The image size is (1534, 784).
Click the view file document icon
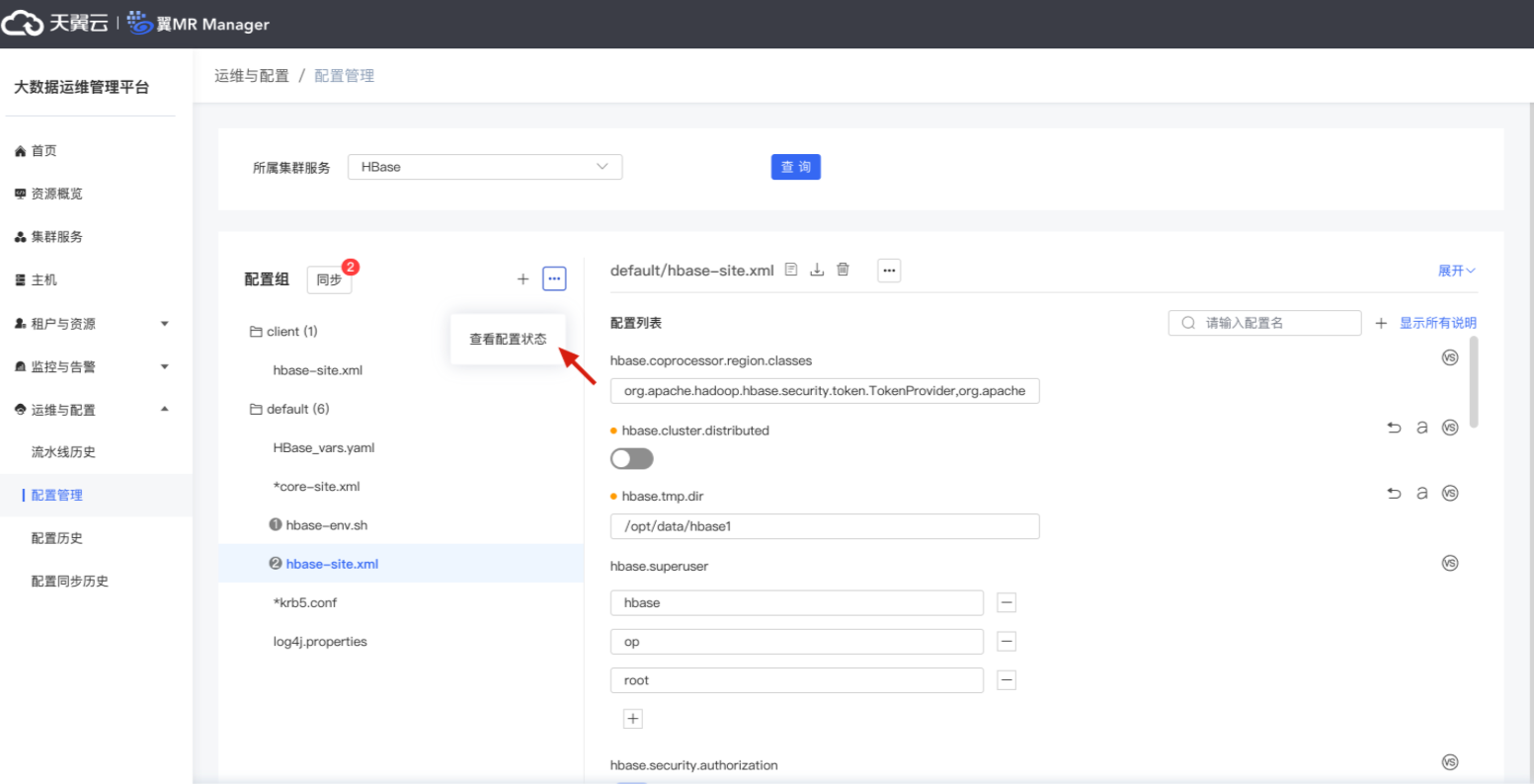tap(790, 270)
